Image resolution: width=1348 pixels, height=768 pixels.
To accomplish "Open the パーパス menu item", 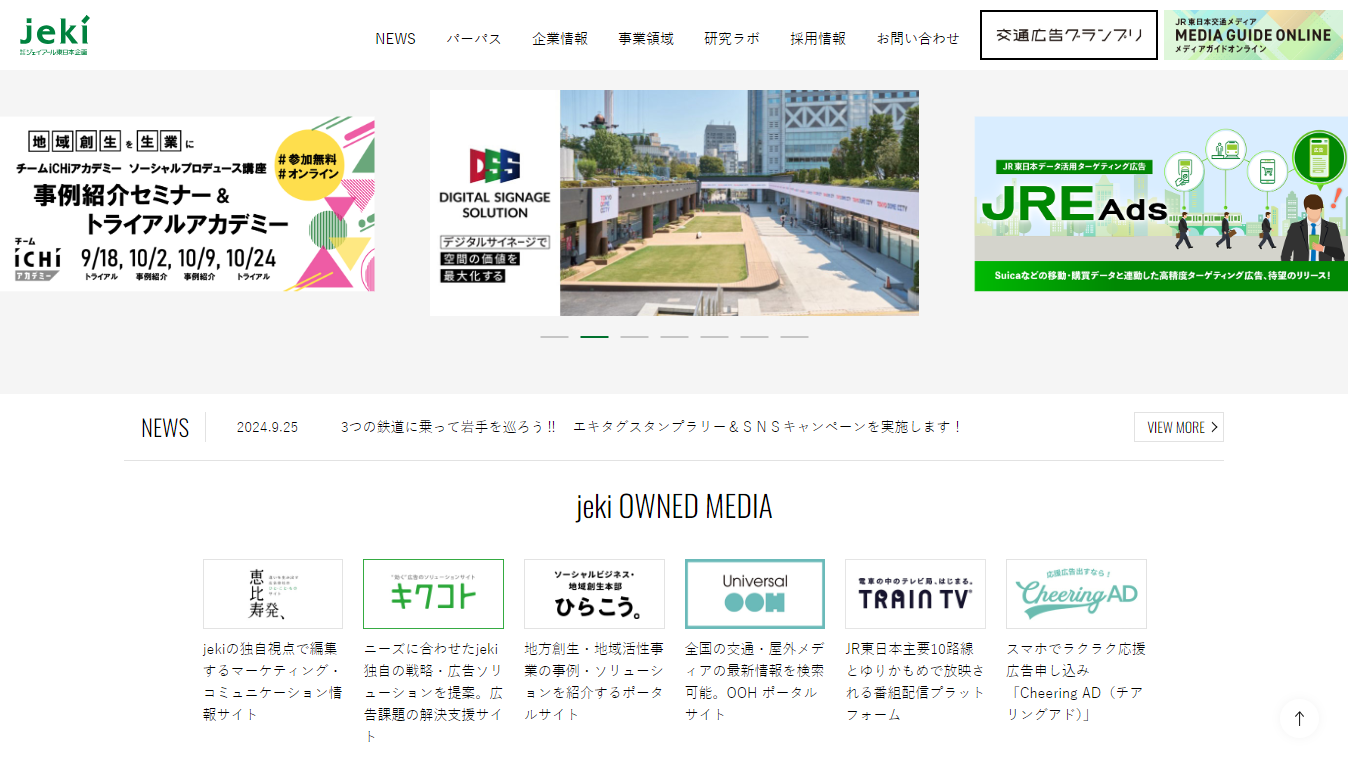I will [x=473, y=38].
